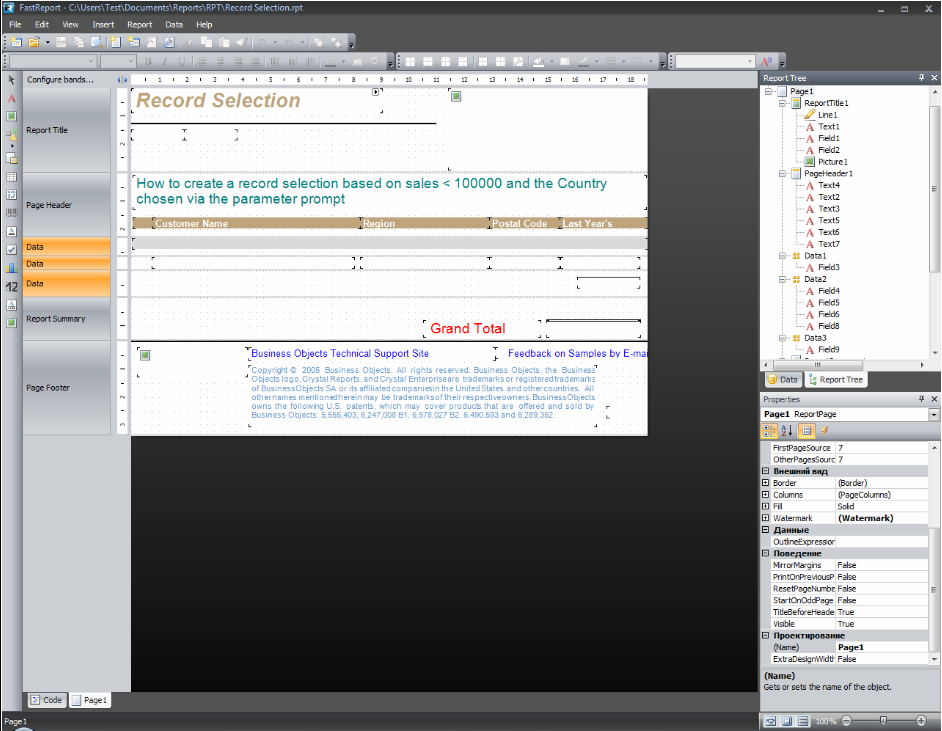Screen dimensions: 942x731
Task: Select the Data tab in Report Tree panel
Action: coord(782,380)
